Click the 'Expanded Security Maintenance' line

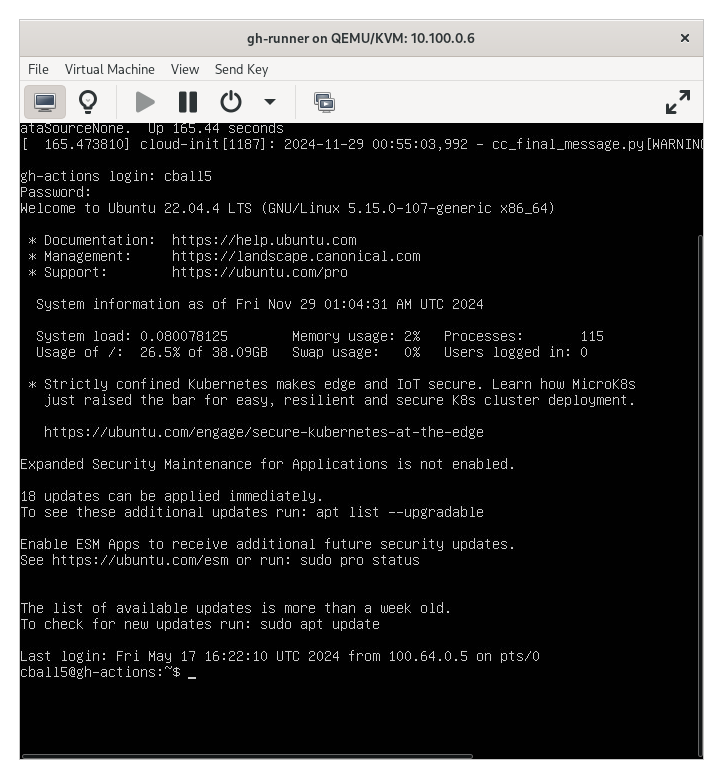pyautogui.click(x=267, y=465)
